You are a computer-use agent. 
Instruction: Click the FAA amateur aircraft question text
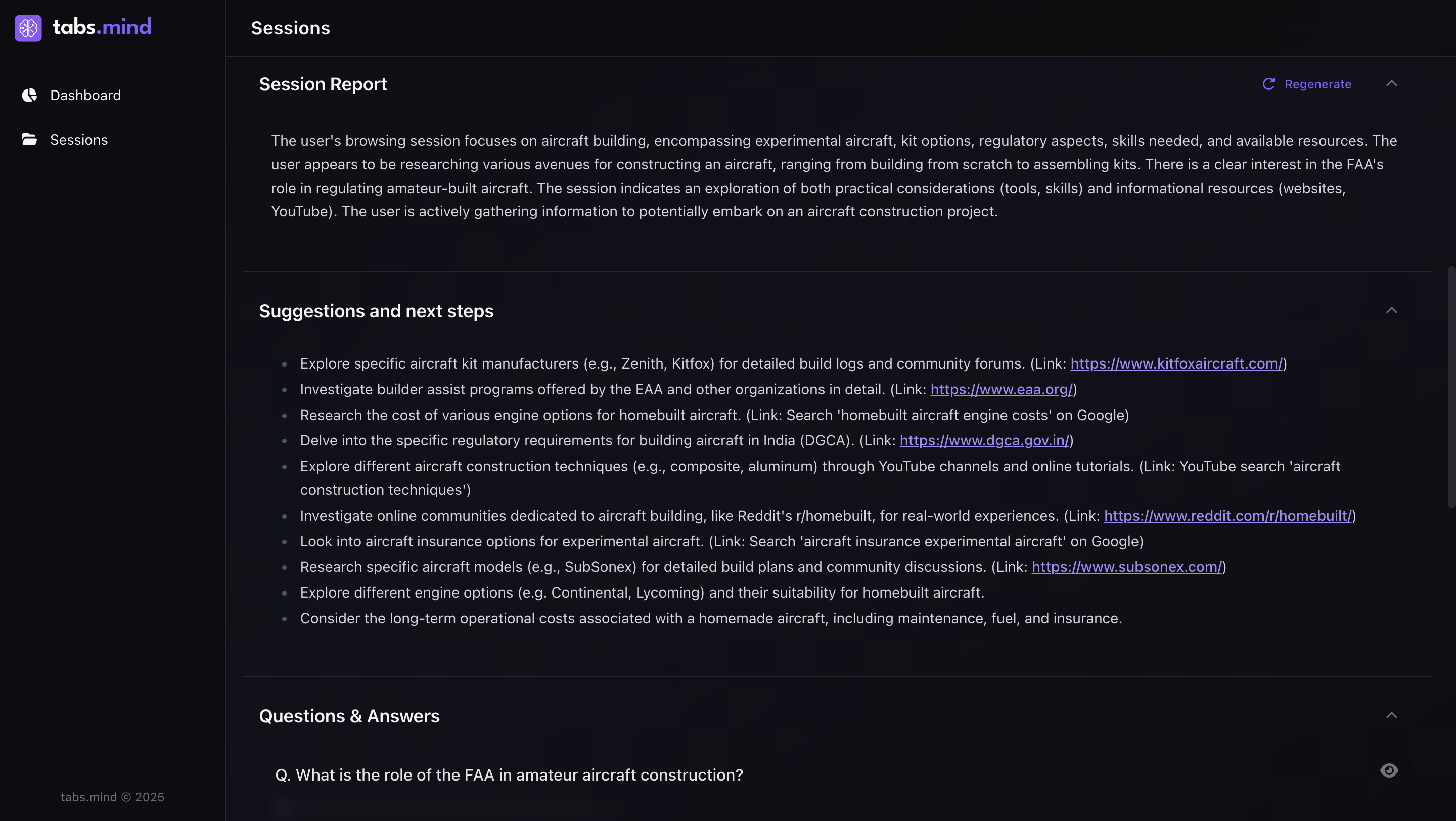click(509, 774)
